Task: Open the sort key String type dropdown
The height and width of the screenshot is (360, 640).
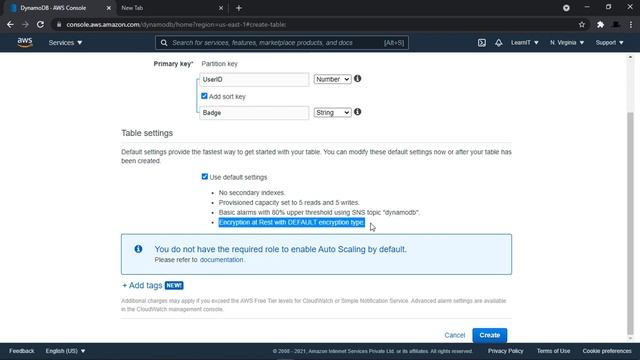Action: click(x=332, y=112)
